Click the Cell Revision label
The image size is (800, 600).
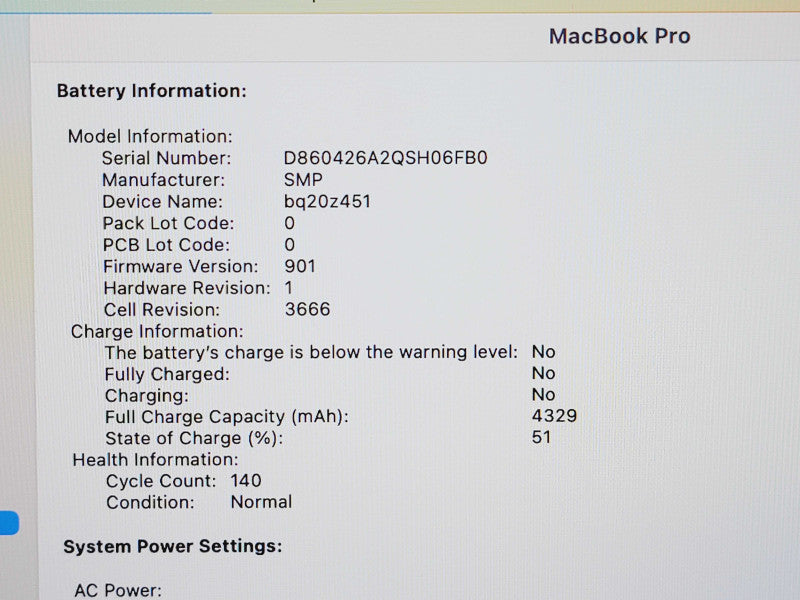coord(162,310)
